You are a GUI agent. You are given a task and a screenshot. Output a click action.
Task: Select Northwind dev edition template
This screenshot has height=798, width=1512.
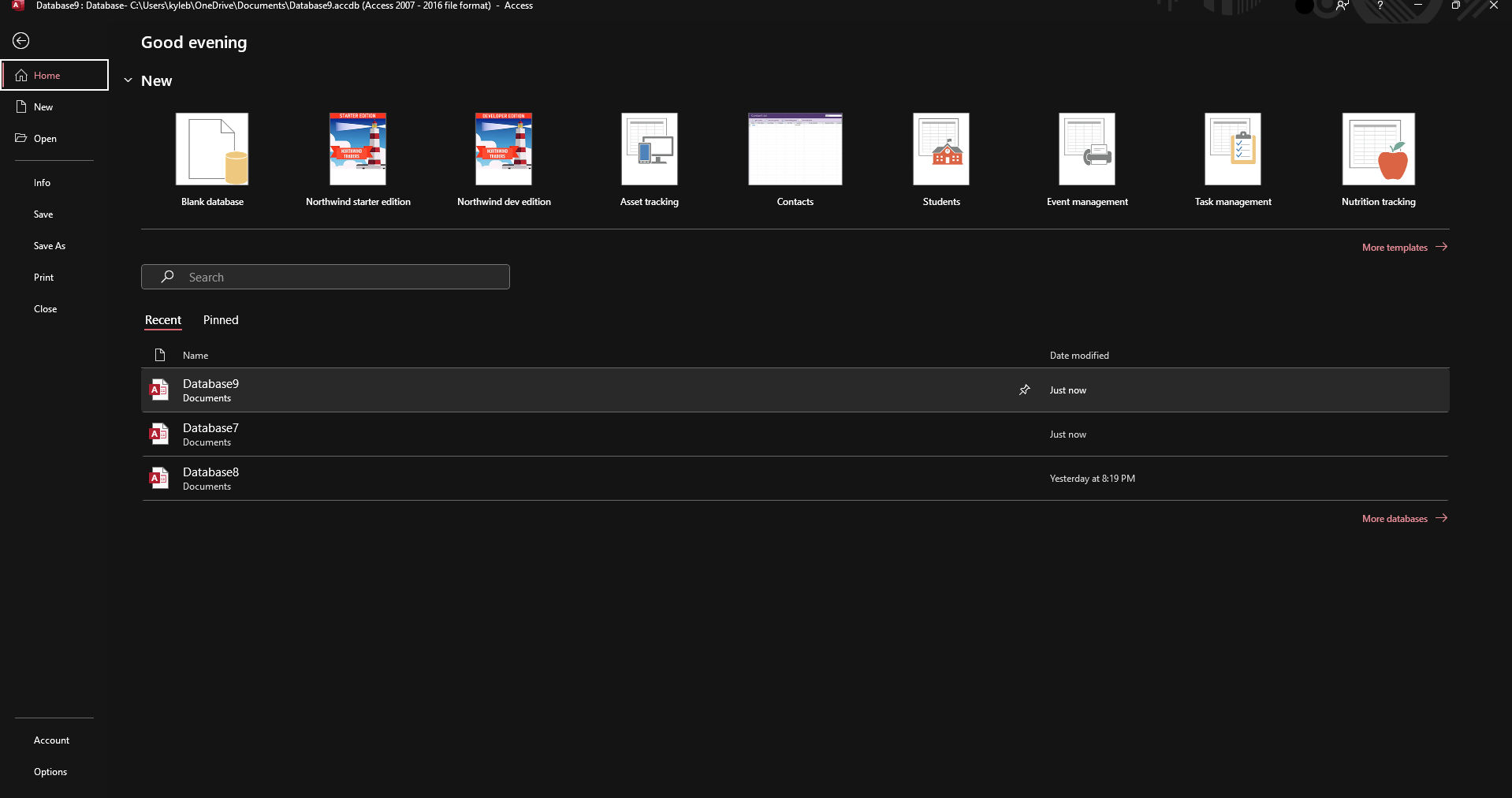tap(504, 160)
